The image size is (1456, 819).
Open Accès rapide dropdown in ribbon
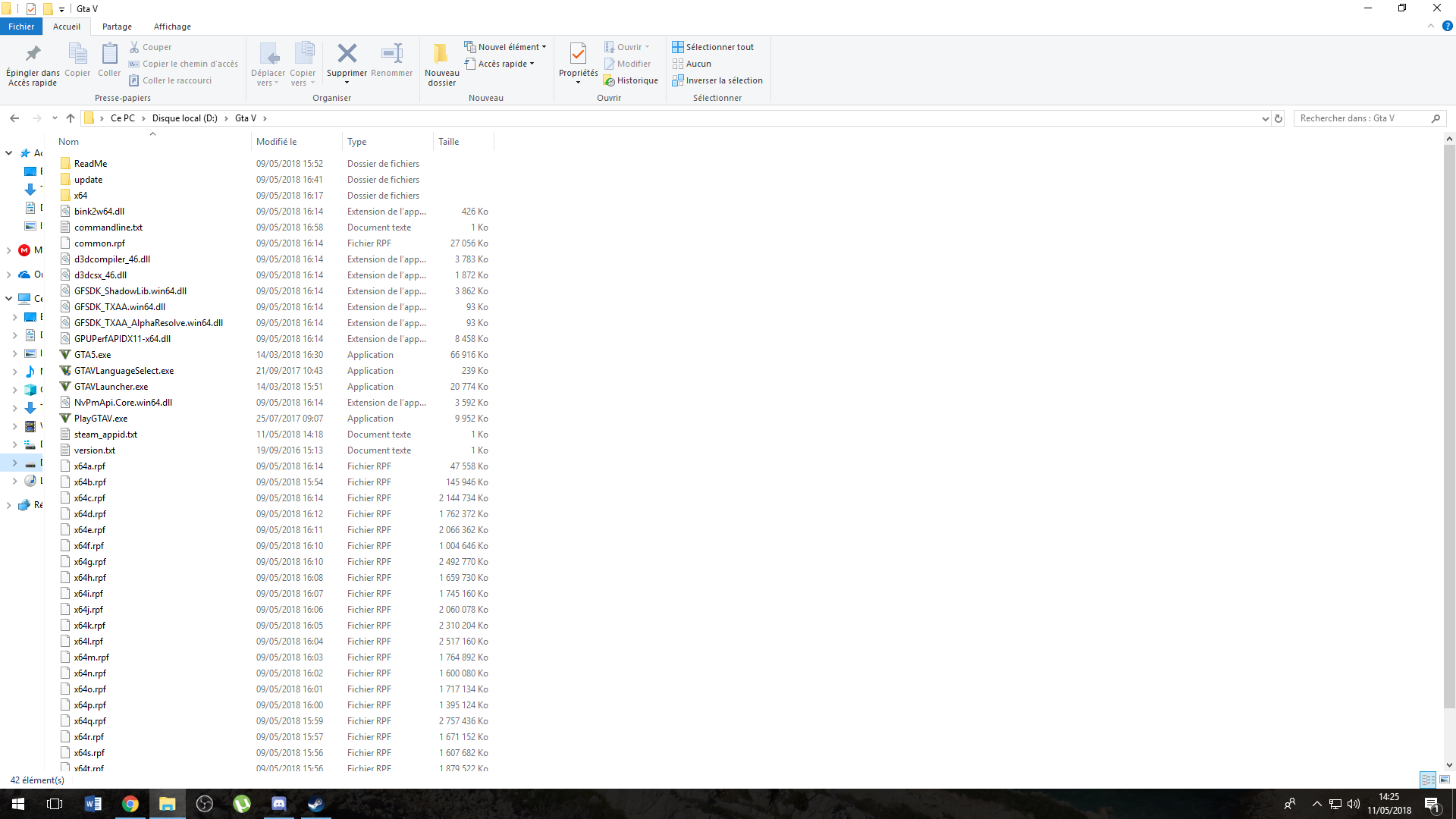(x=500, y=64)
